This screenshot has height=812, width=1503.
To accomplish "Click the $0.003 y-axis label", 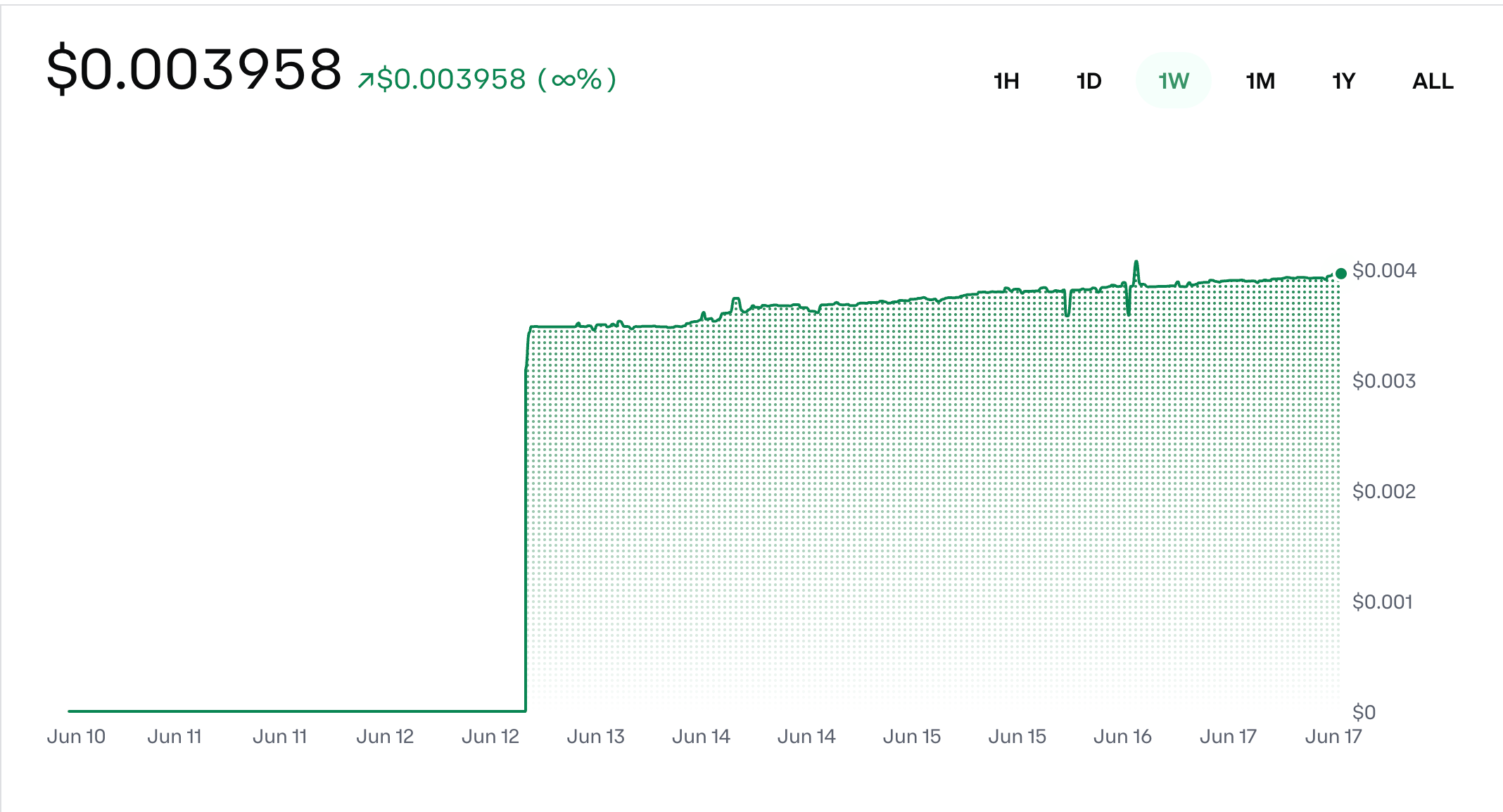I will 1384,381.
